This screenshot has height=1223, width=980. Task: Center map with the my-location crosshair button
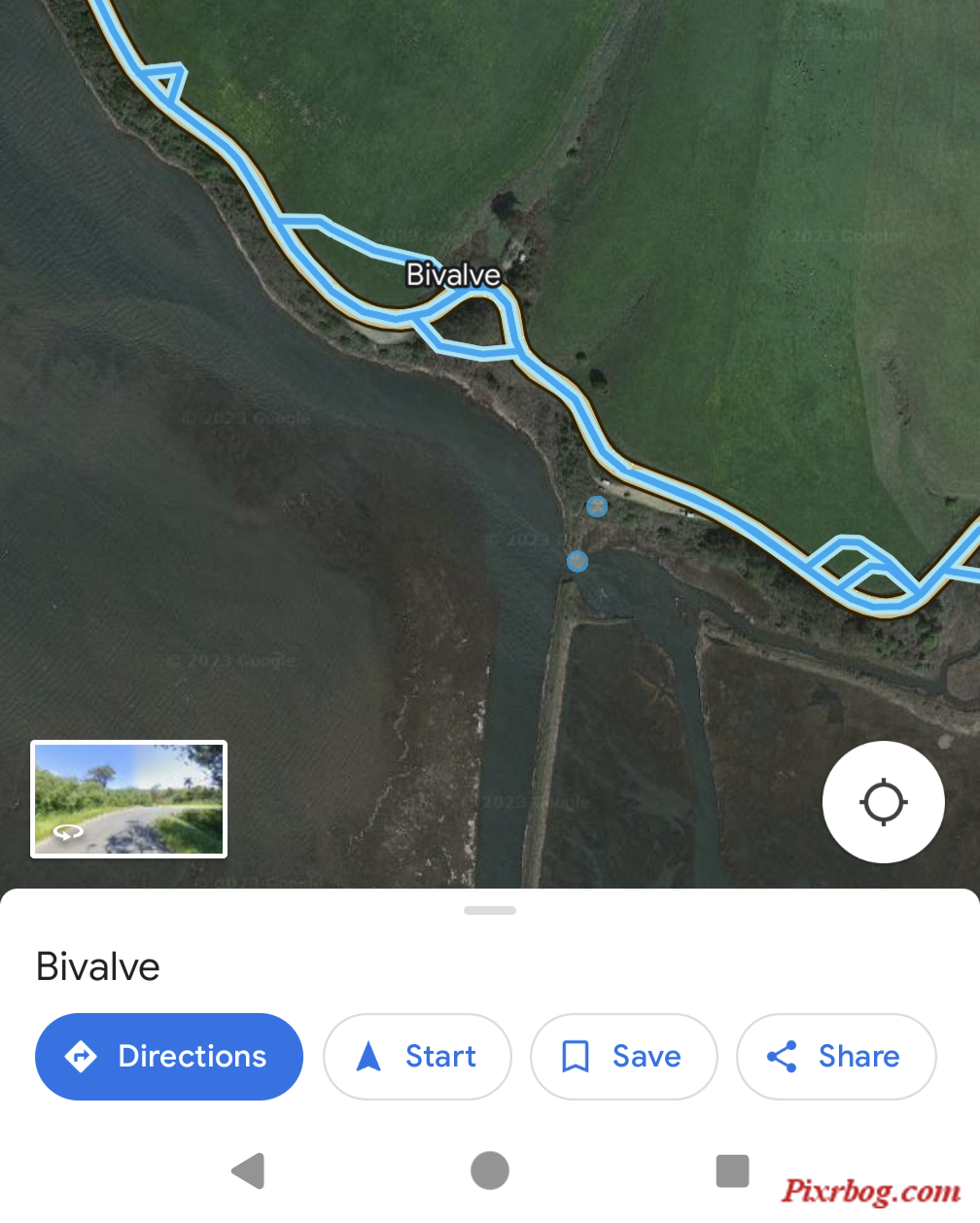[x=883, y=802]
